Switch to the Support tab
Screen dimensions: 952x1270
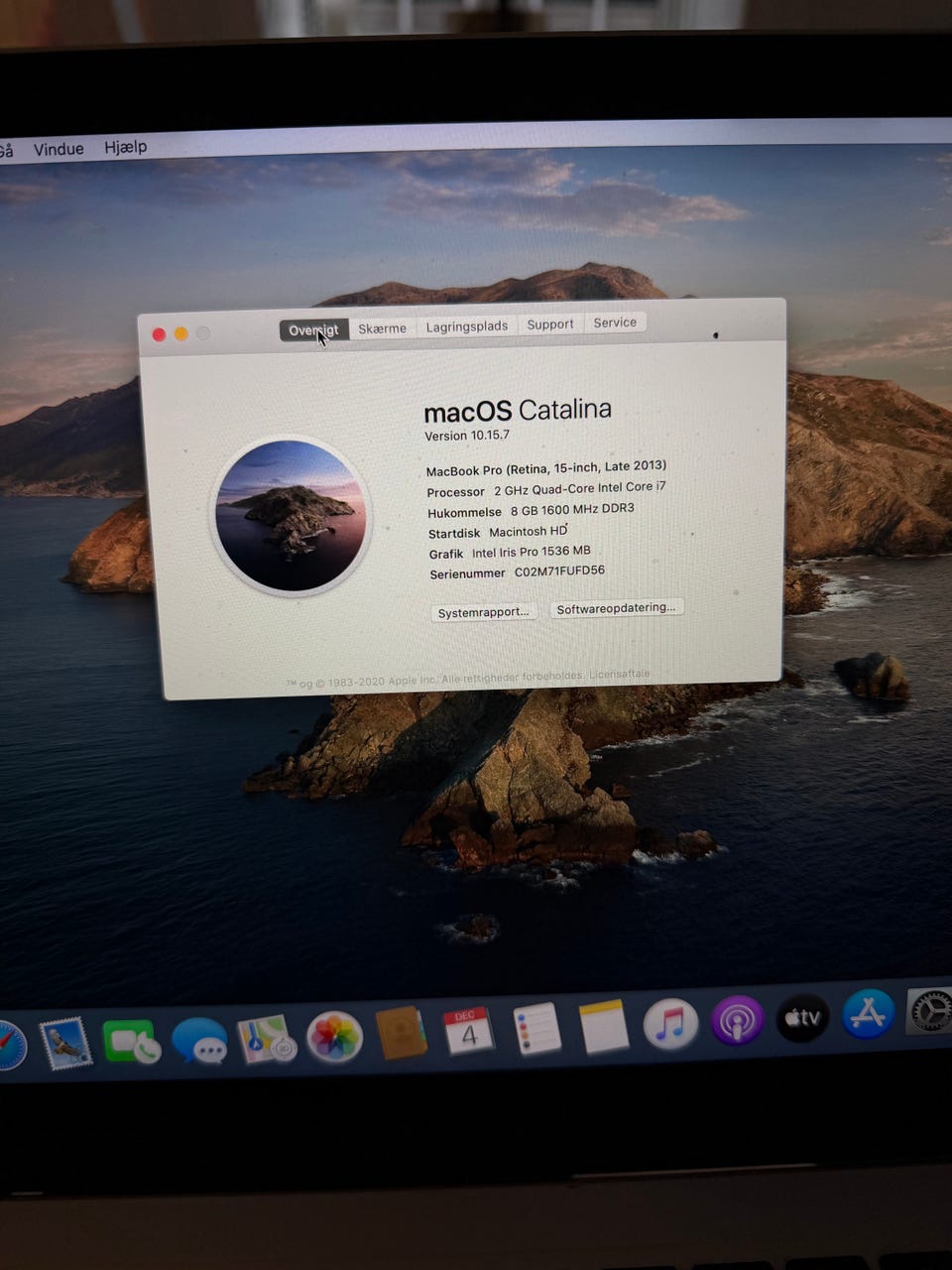[550, 324]
